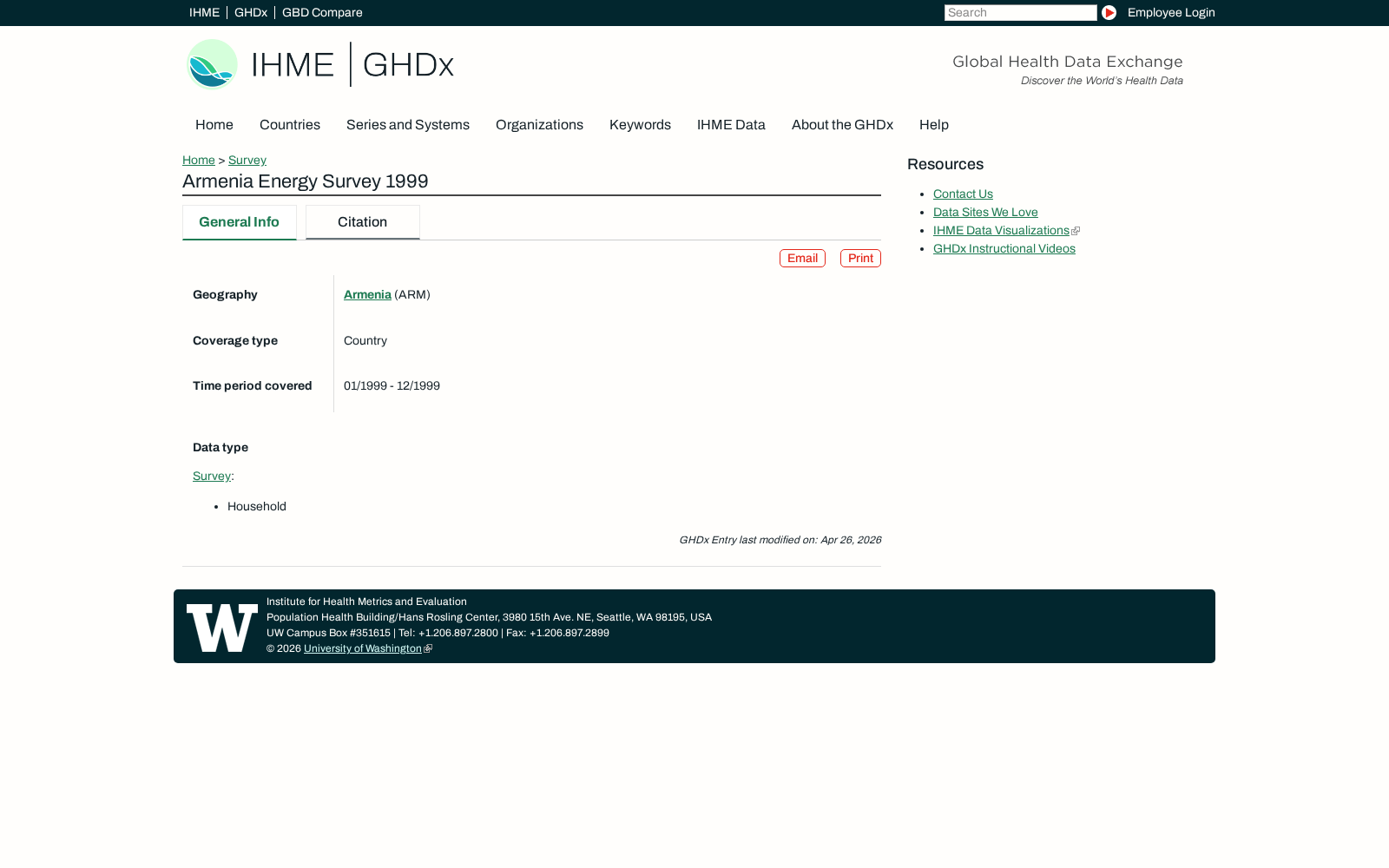The height and width of the screenshot is (868, 1389).
Task: Click the 'Data type' label
Action: tap(221, 448)
